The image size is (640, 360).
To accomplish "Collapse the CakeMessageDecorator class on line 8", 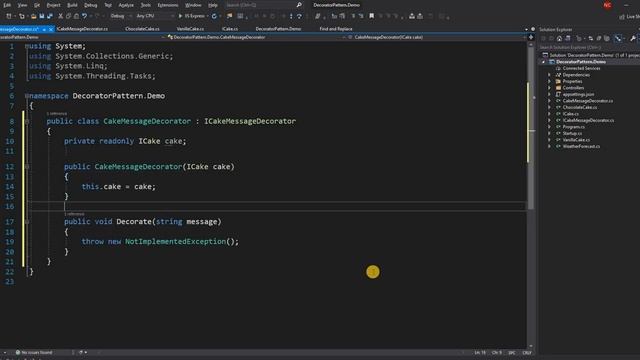I will (x=27, y=122).
